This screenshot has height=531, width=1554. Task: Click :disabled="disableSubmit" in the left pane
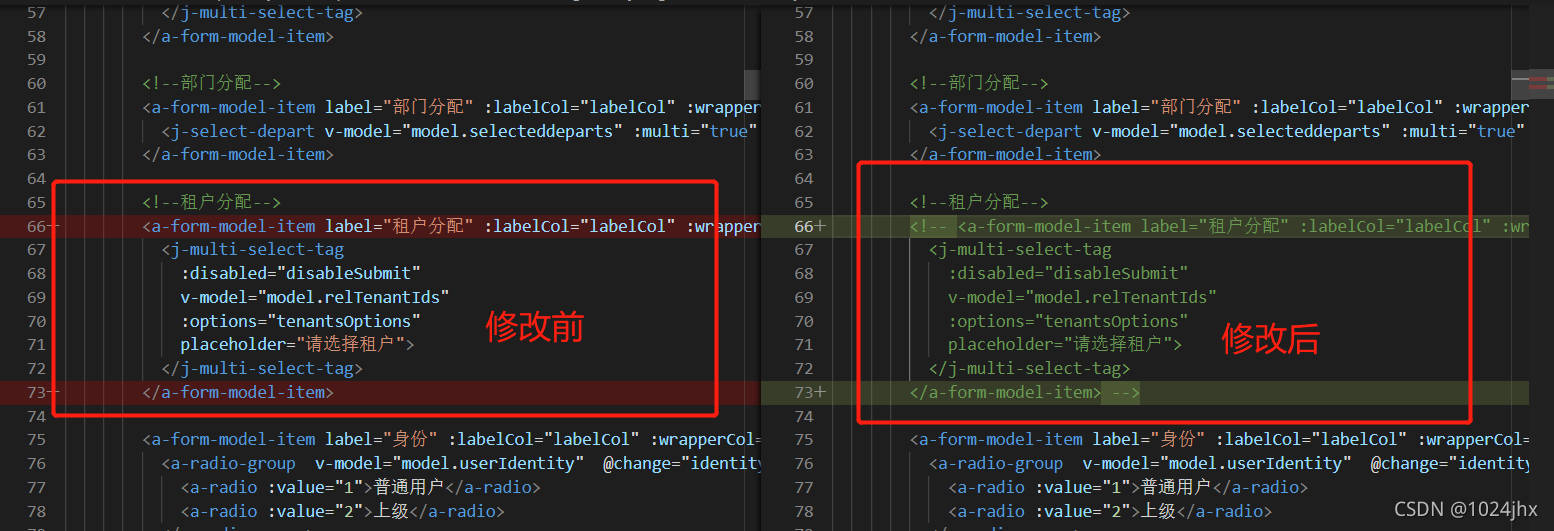[300, 273]
